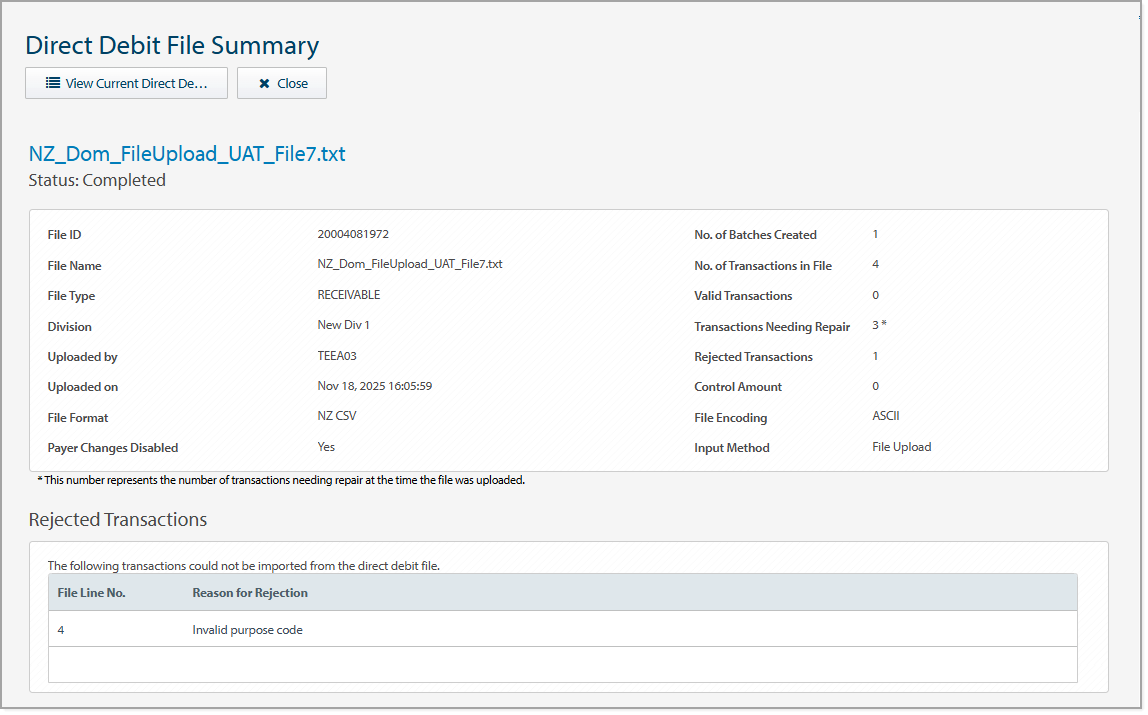Click the Transactions Needing Repair count with asterisk
Viewport: 1148px width, 715px height.
coord(879,326)
